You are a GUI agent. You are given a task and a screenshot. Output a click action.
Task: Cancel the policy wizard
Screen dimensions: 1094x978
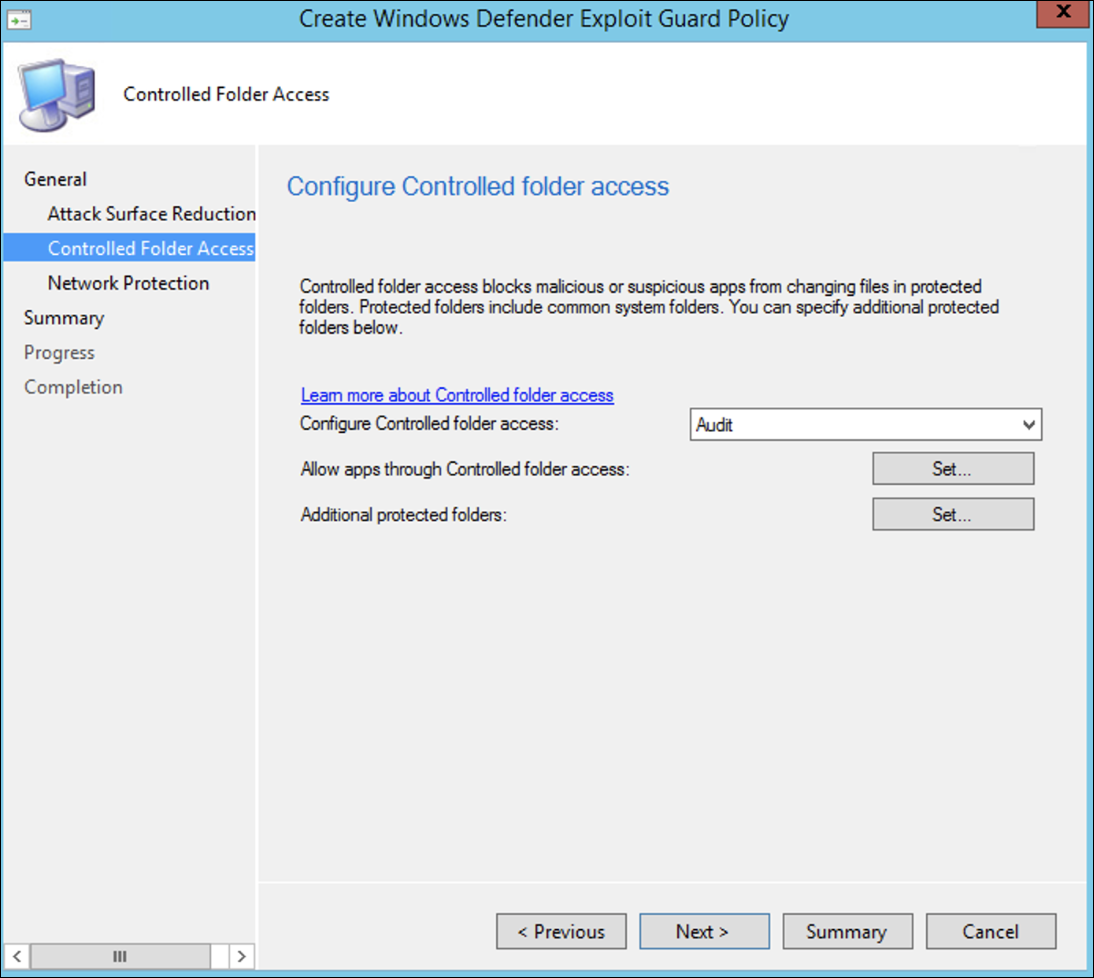(991, 931)
